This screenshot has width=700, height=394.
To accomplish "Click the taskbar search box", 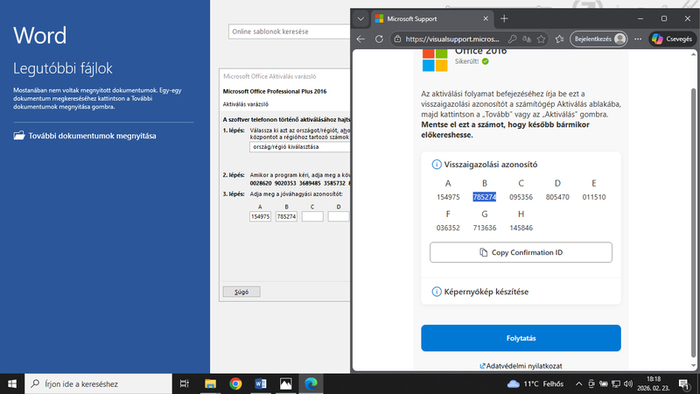I will [98, 384].
